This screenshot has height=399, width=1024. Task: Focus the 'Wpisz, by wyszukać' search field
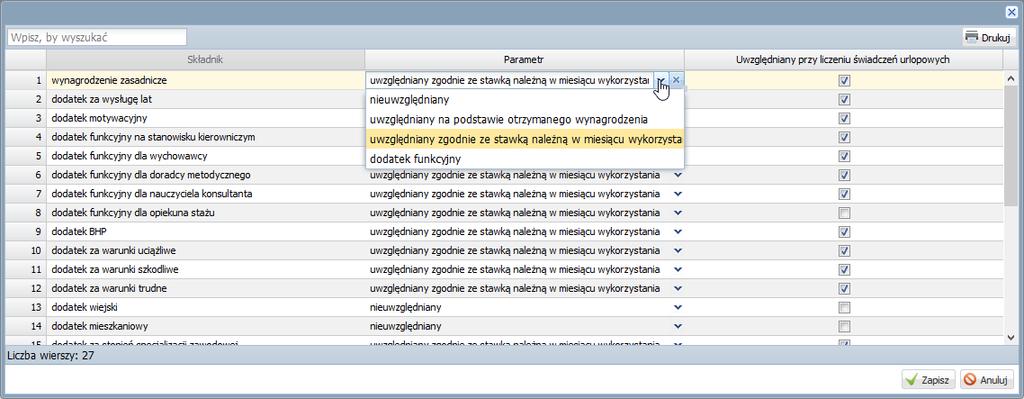pos(97,37)
